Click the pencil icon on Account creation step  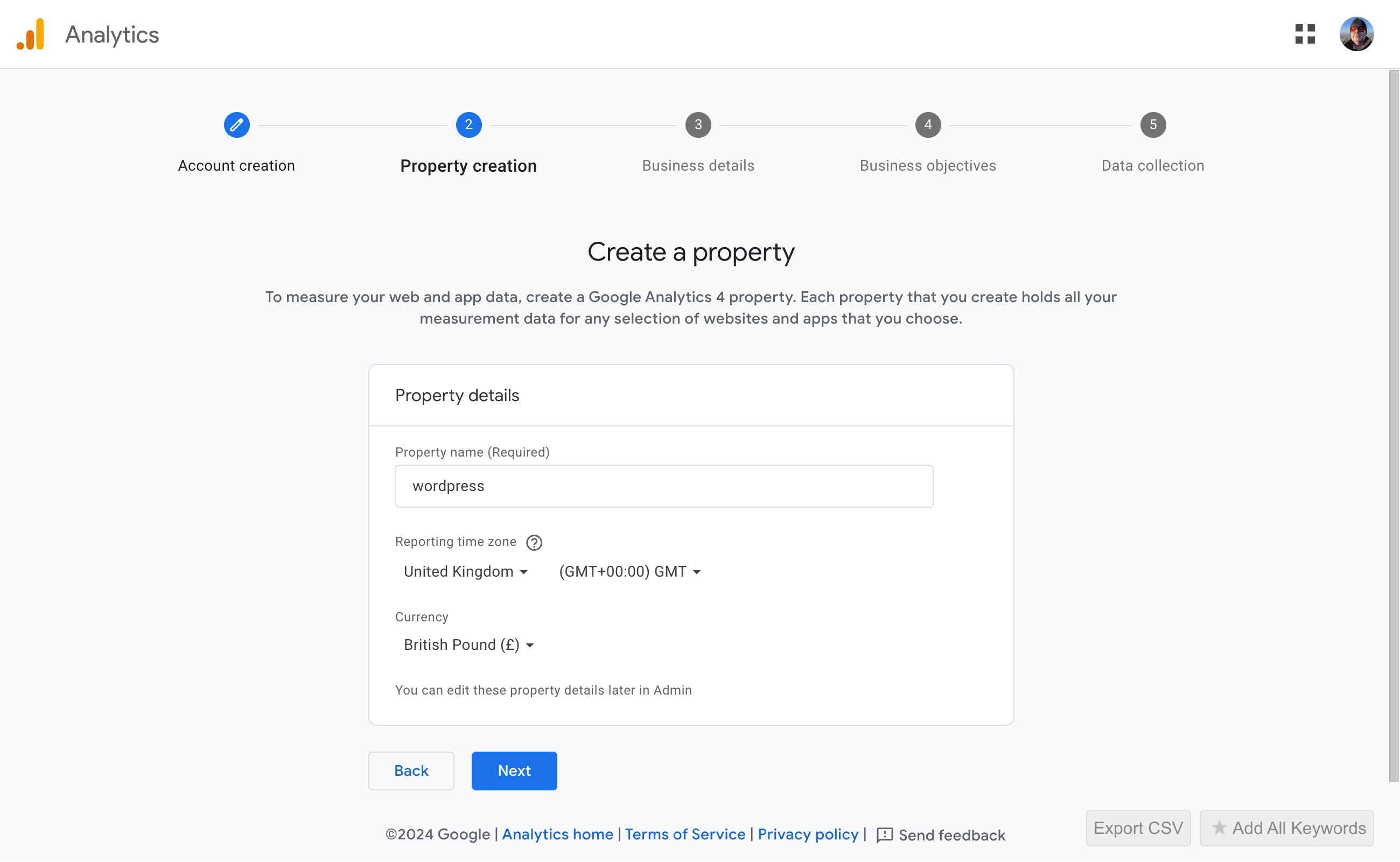(x=236, y=125)
